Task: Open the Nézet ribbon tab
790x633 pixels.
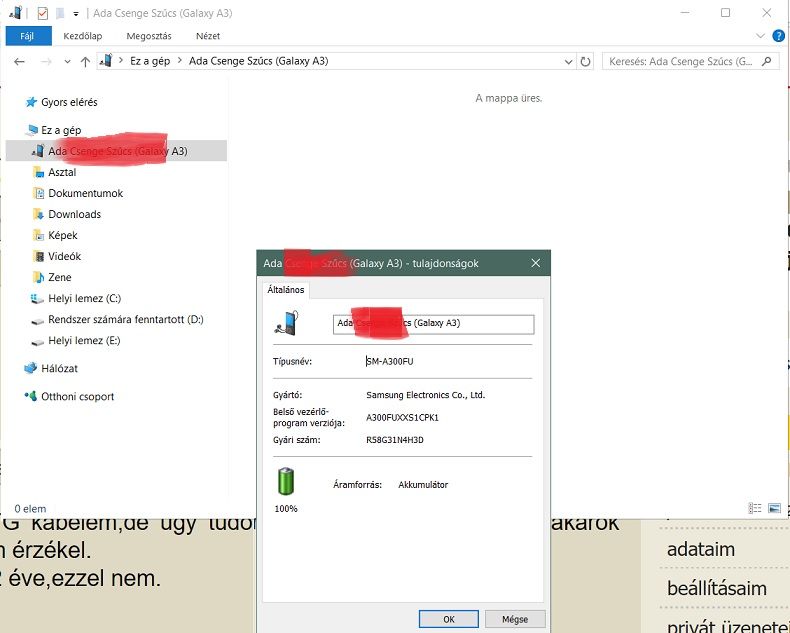Action: point(208,36)
